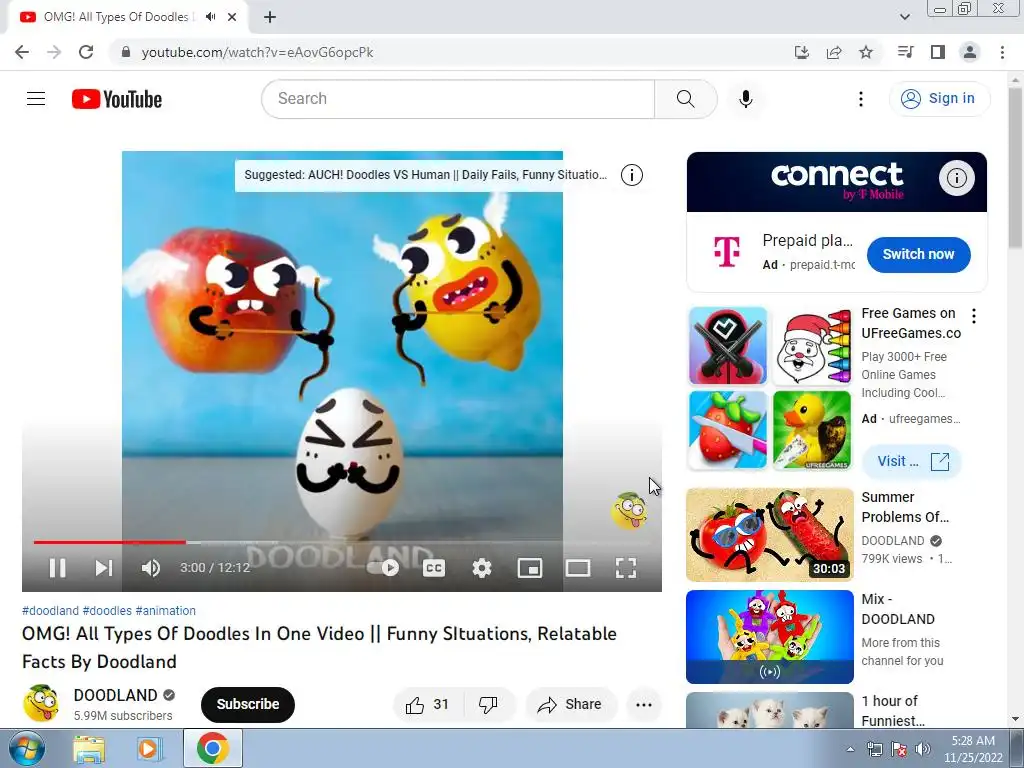Open the YouTube guide hamburger menu

coord(36,99)
